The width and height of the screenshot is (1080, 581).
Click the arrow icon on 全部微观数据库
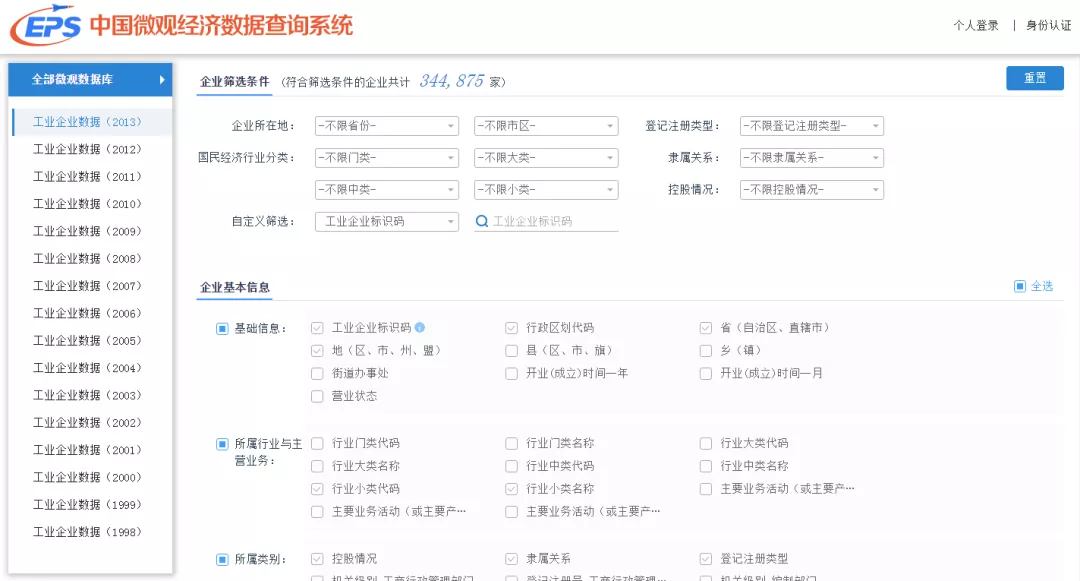point(162,80)
